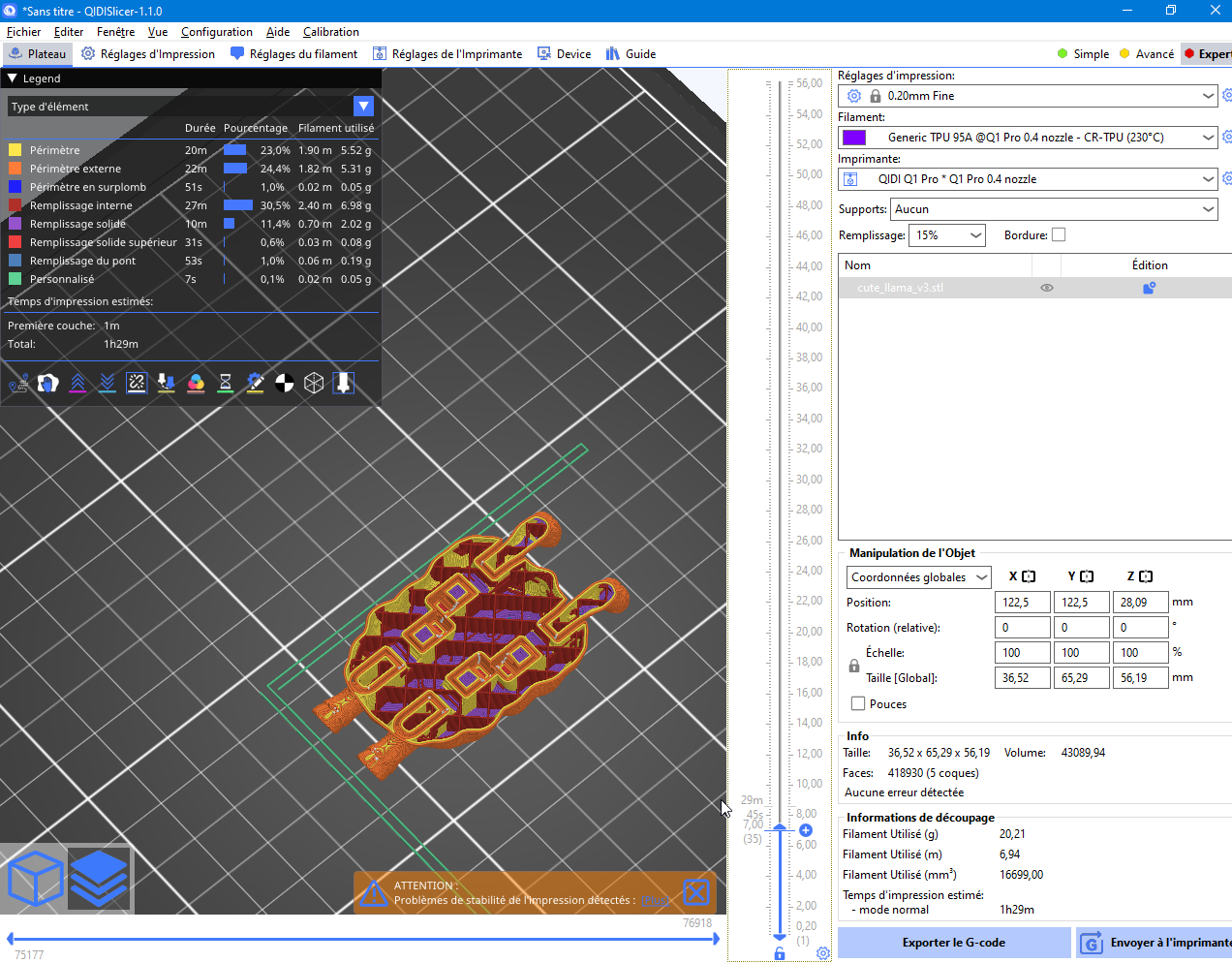Click Exporter le G-code button

click(x=954, y=943)
